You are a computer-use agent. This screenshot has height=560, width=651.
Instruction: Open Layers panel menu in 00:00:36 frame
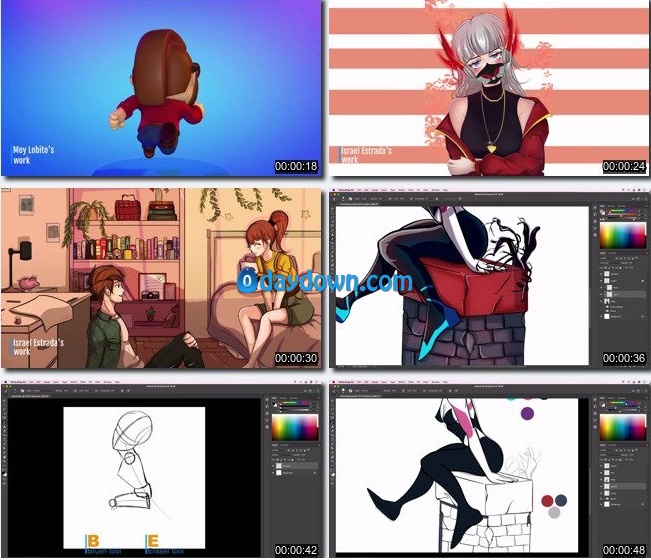(x=647, y=253)
